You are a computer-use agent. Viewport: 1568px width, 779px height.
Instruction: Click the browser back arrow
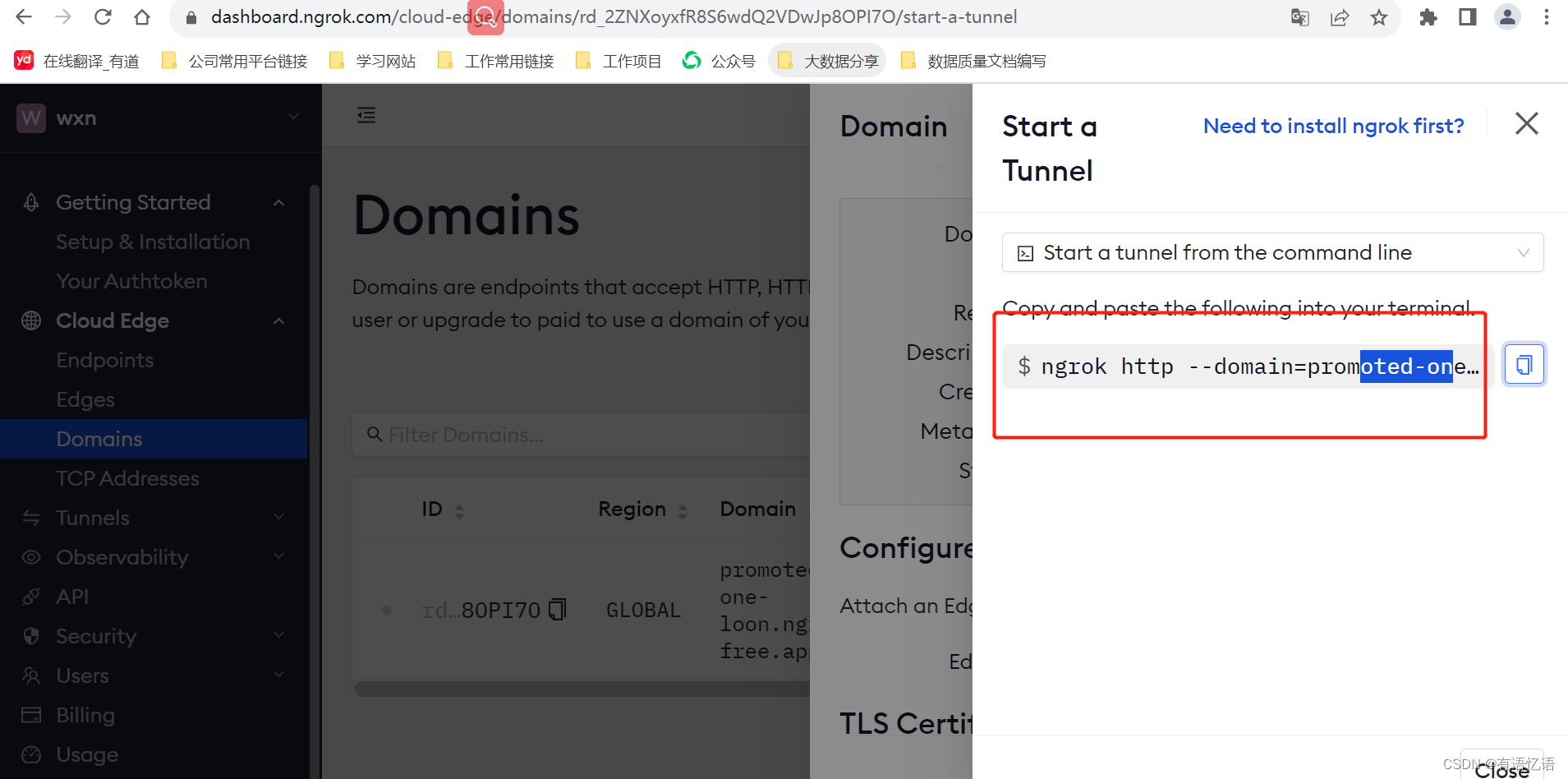[25, 16]
